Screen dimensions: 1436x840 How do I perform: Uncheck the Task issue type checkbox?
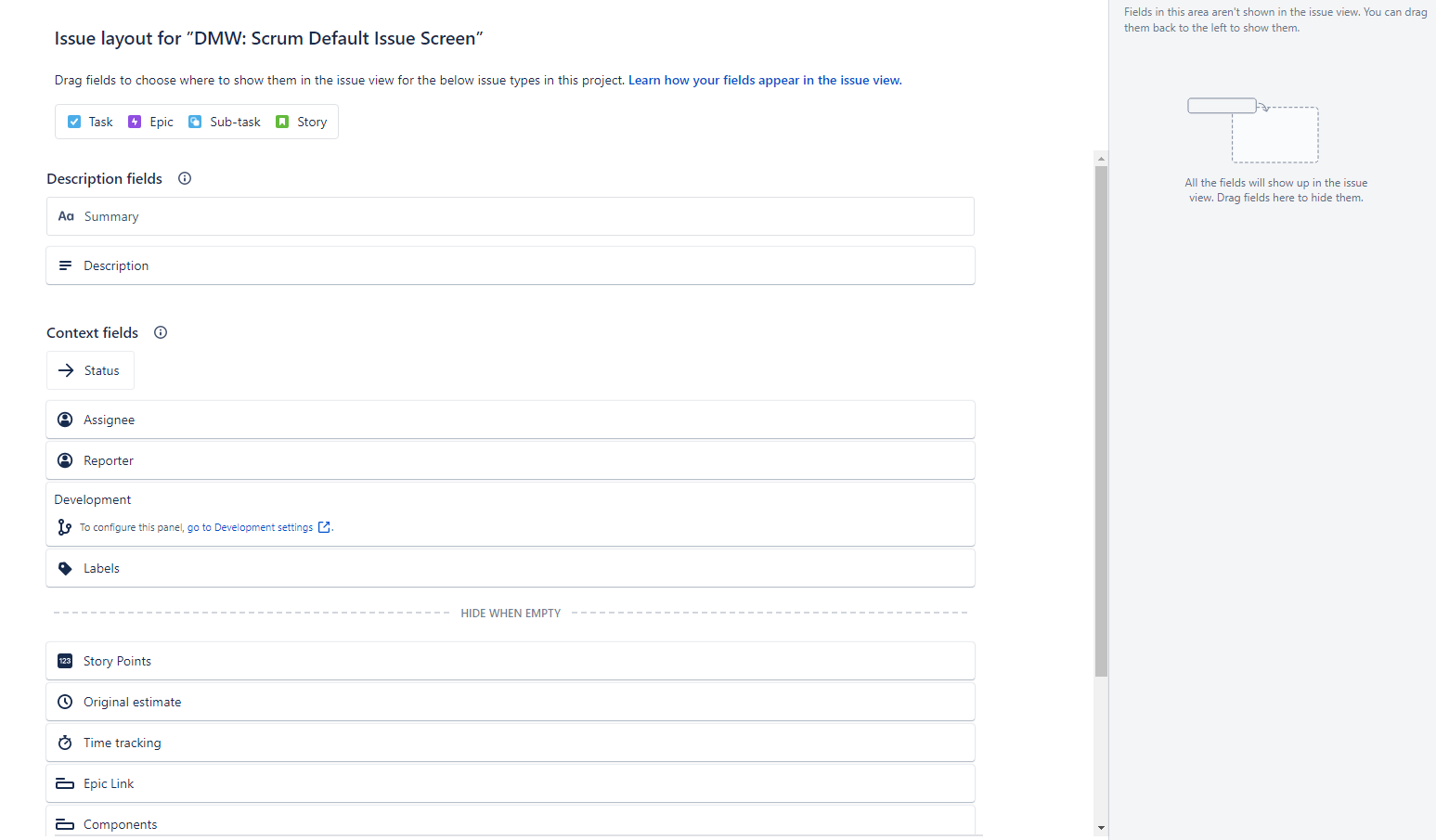pyautogui.click(x=74, y=121)
